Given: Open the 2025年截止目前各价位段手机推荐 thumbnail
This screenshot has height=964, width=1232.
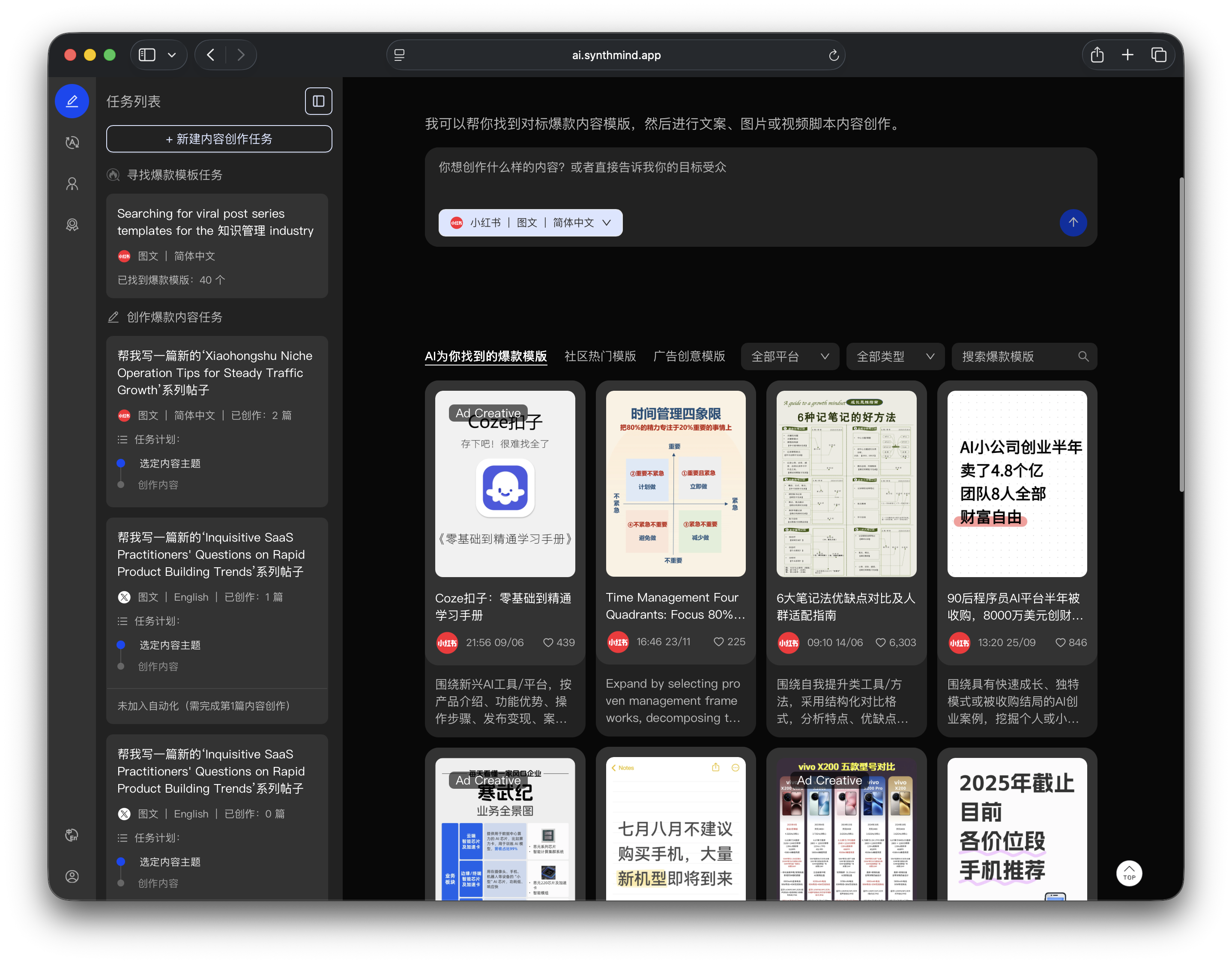Looking at the screenshot, I should click(1017, 829).
